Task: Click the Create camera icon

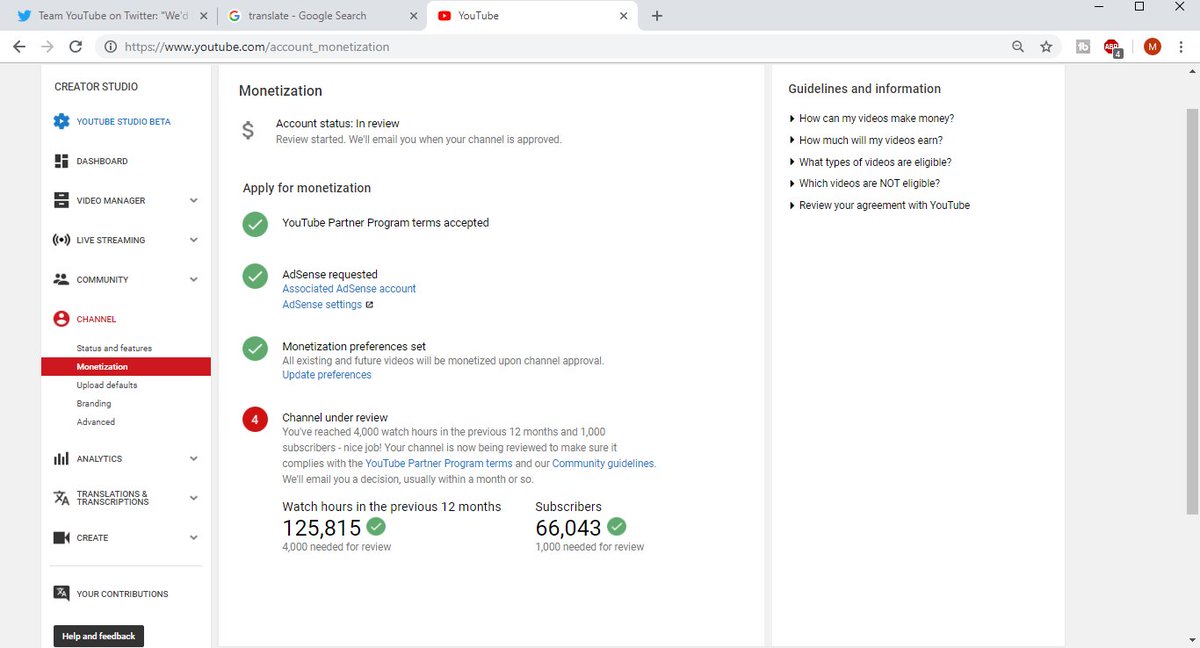Action: coord(61,538)
